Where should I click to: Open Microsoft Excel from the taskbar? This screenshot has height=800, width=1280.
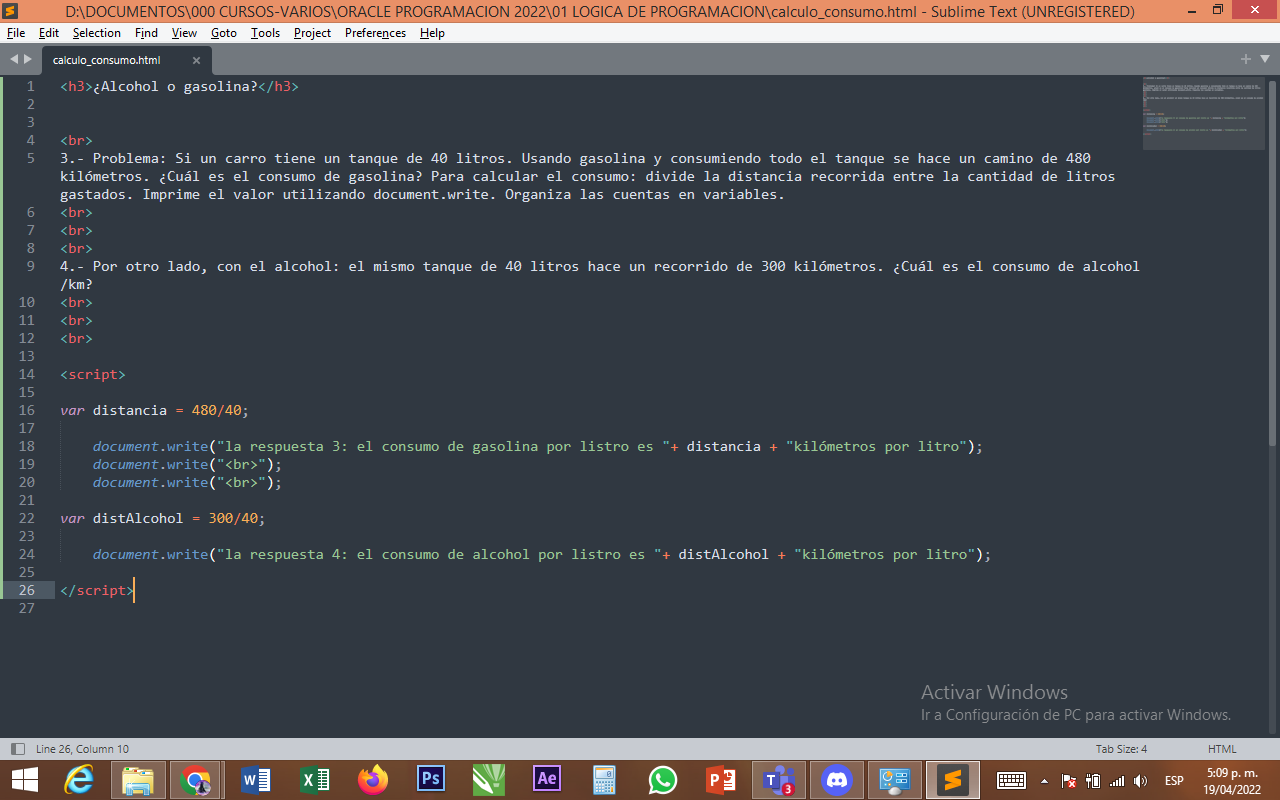coord(315,779)
